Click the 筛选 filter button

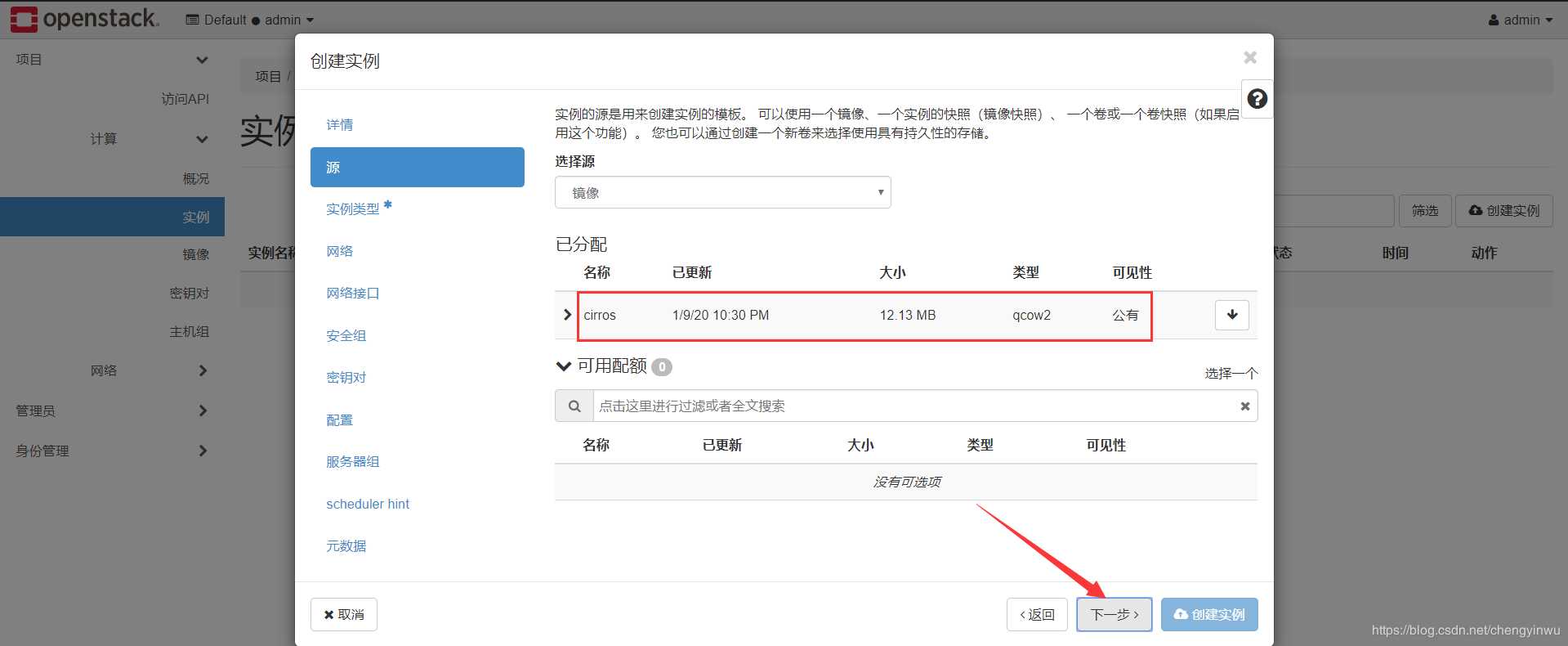(1425, 211)
